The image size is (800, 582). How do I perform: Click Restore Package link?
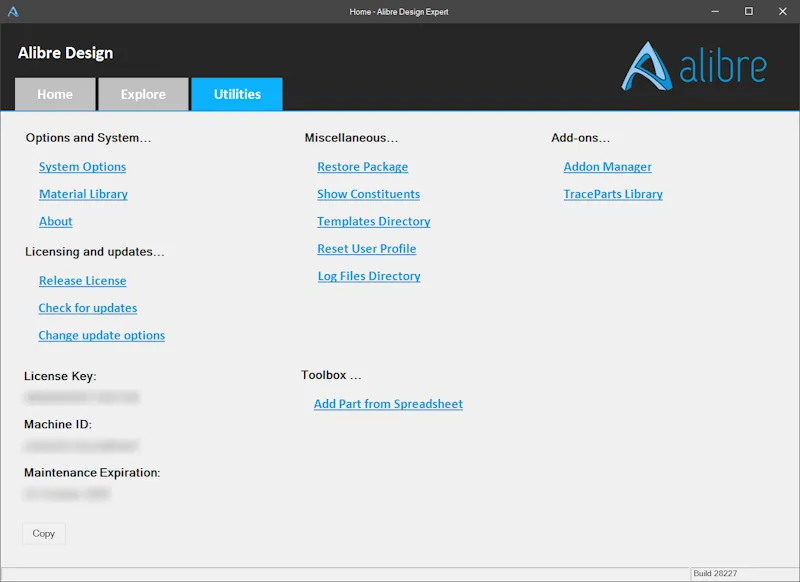point(363,167)
